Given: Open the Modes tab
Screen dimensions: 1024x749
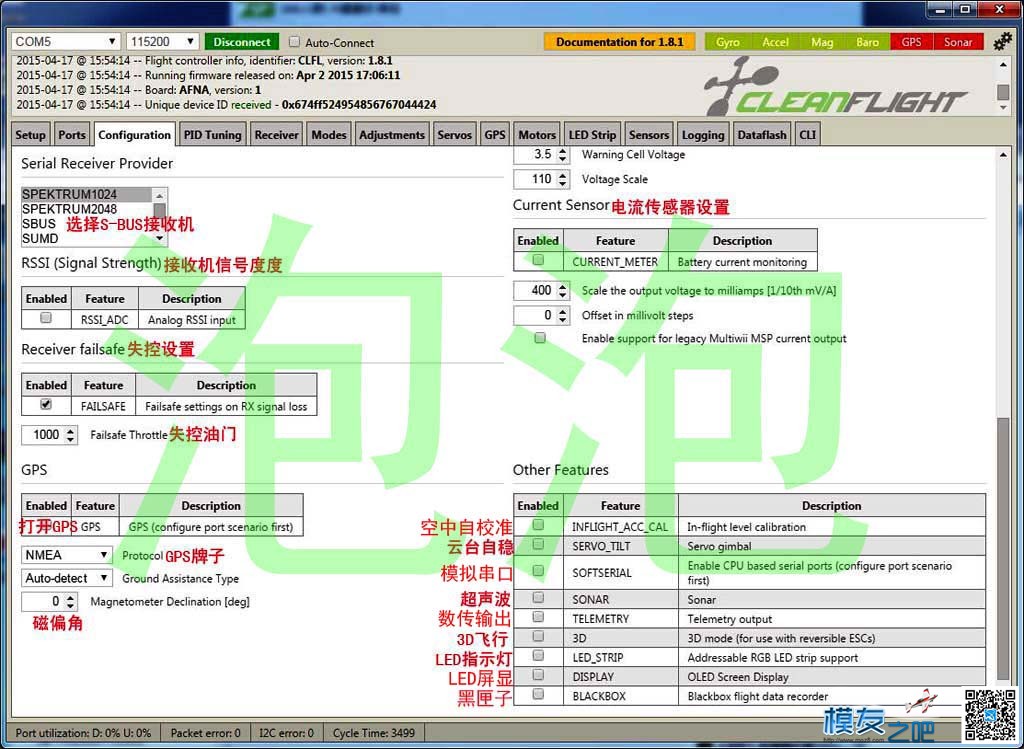Looking at the screenshot, I should (328, 135).
